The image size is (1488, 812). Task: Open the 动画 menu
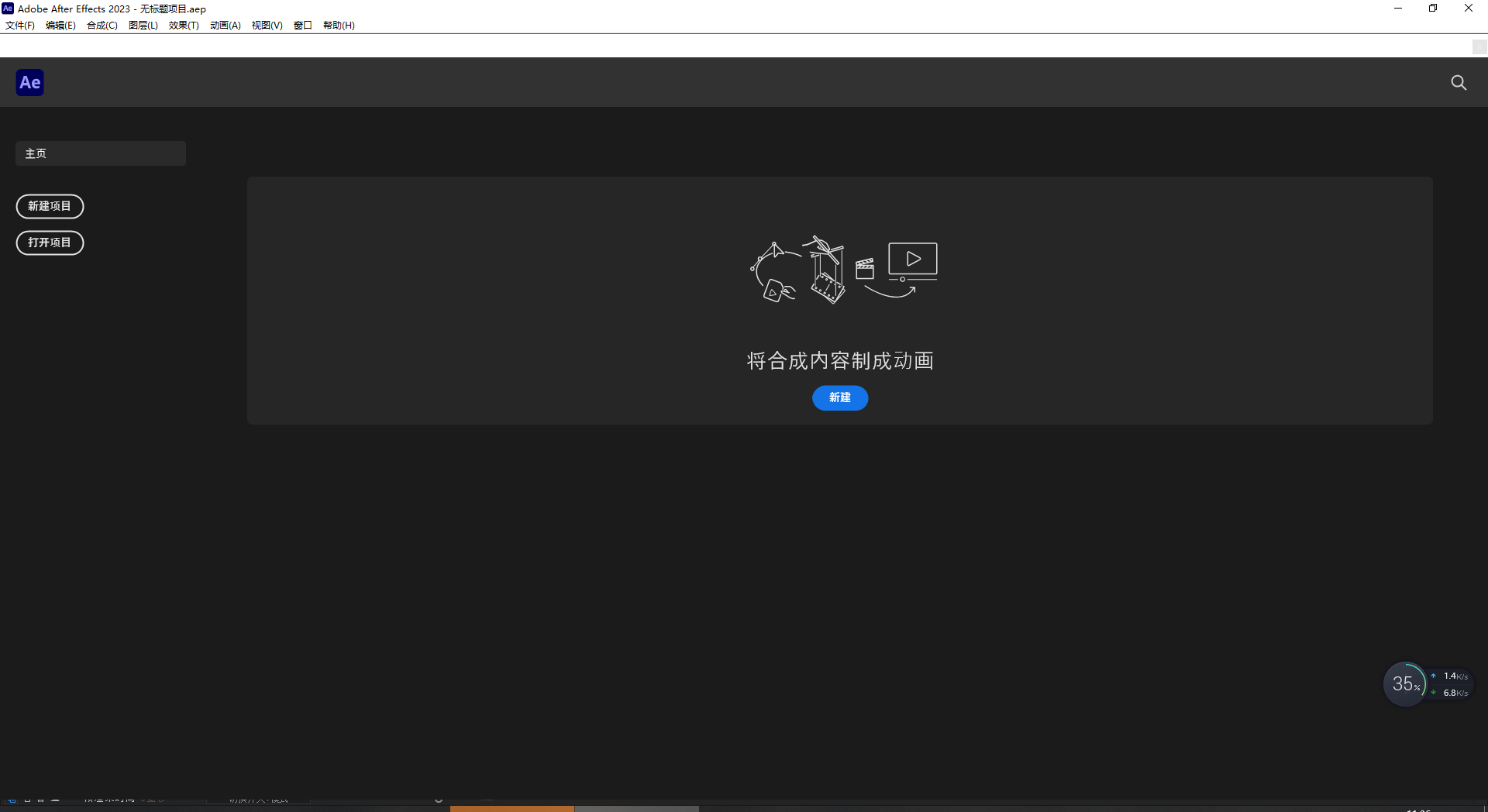224,25
